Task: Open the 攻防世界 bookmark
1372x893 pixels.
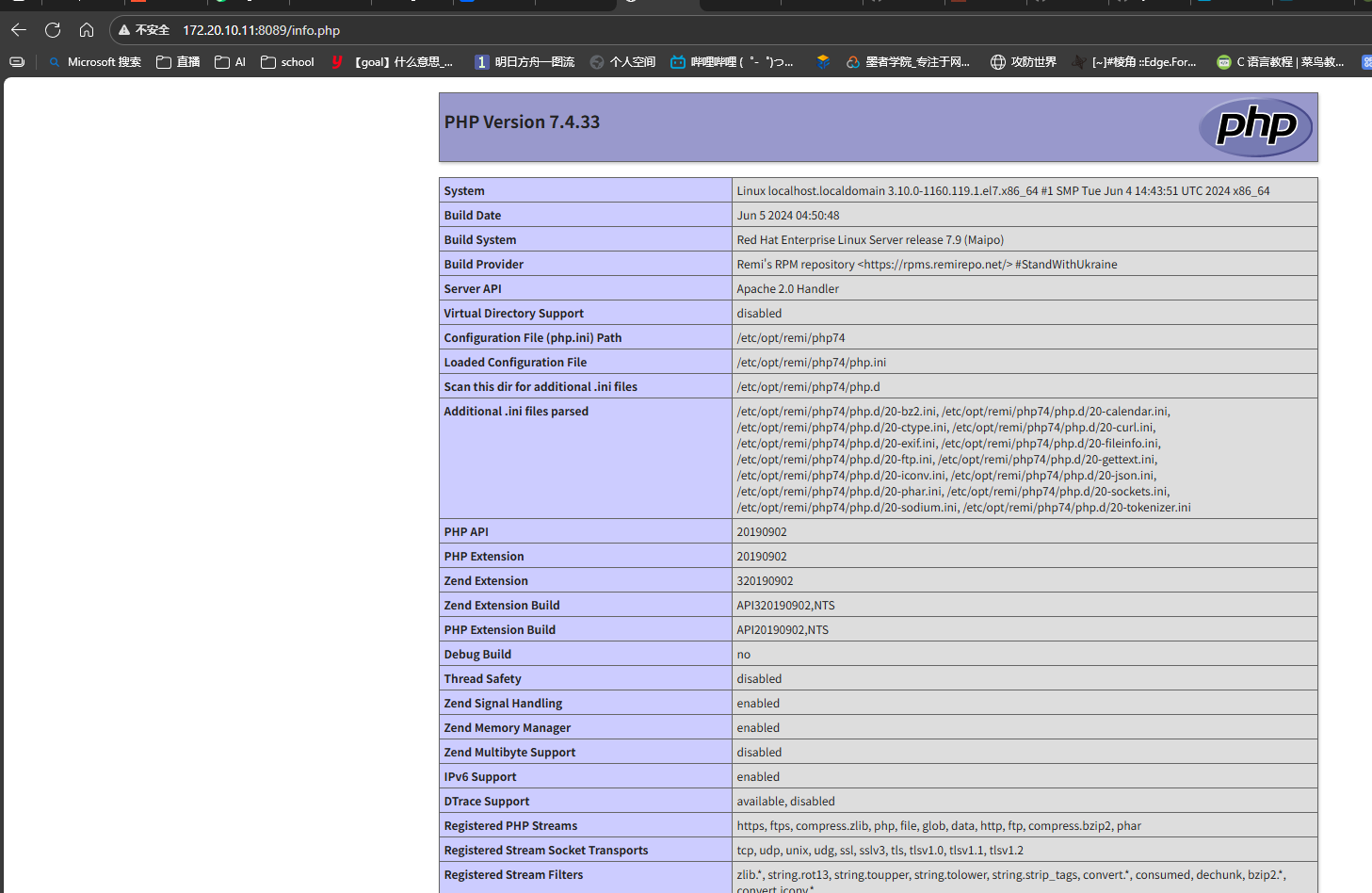Action: (1024, 62)
